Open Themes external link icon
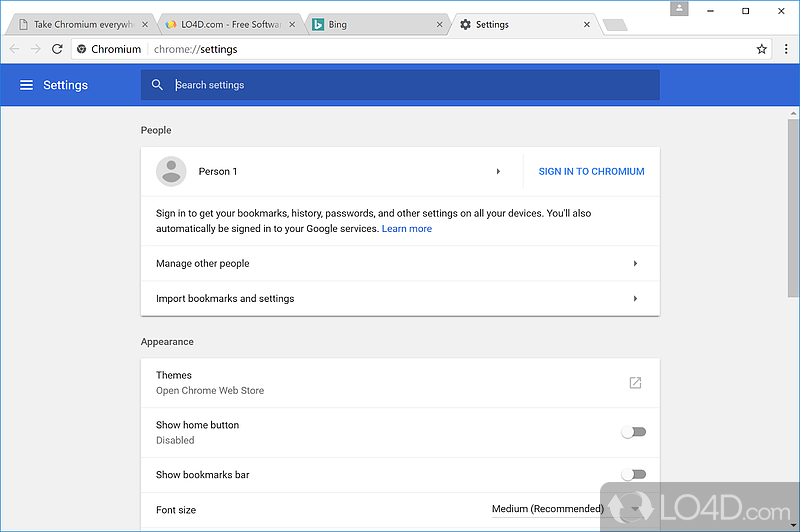Image resolution: width=800 pixels, height=532 pixels. tap(635, 383)
